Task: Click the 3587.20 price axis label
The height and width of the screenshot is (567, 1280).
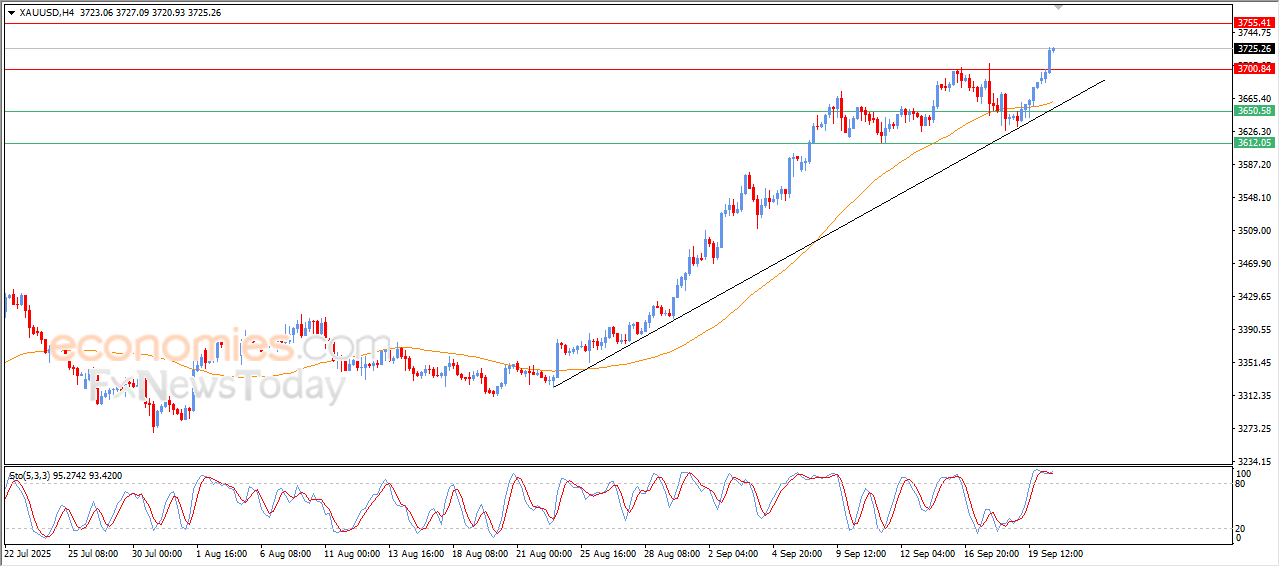Action: [1253, 164]
